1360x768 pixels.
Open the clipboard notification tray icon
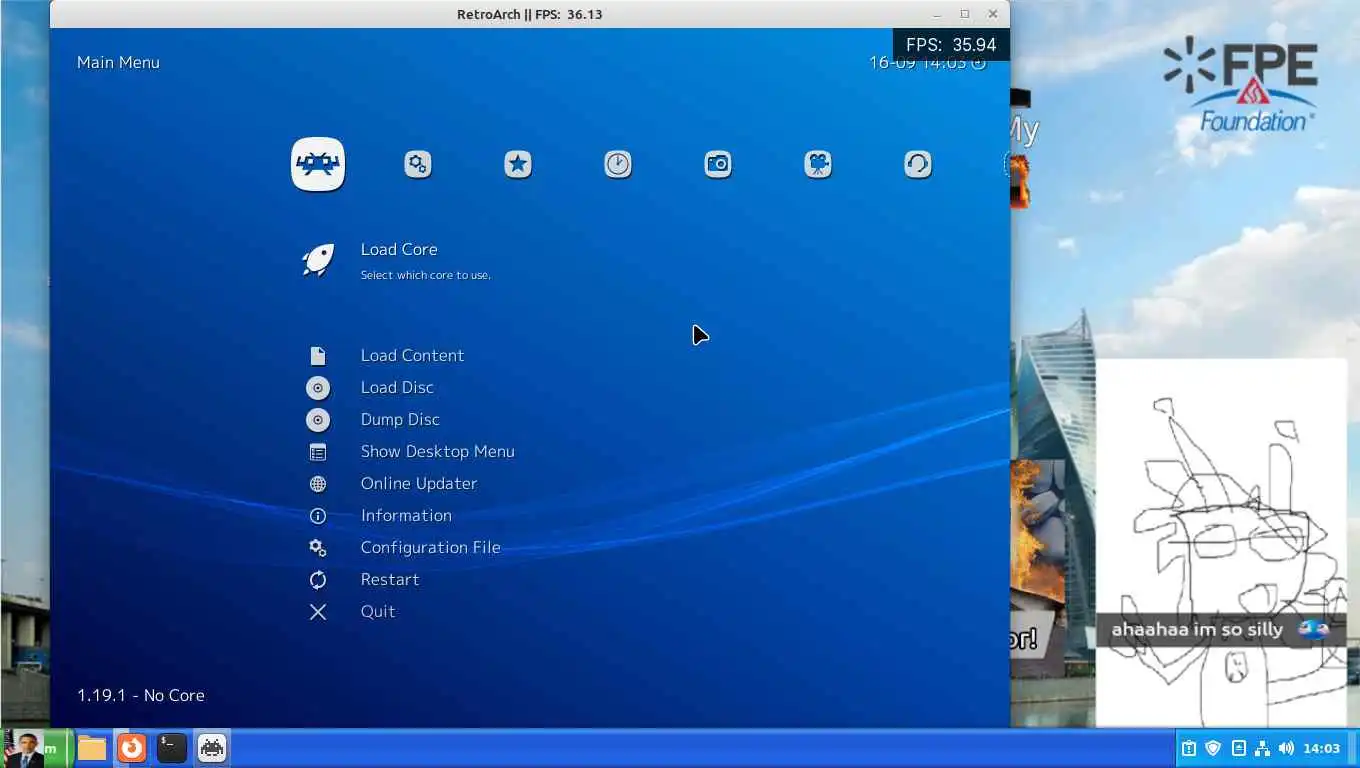[1189, 748]
